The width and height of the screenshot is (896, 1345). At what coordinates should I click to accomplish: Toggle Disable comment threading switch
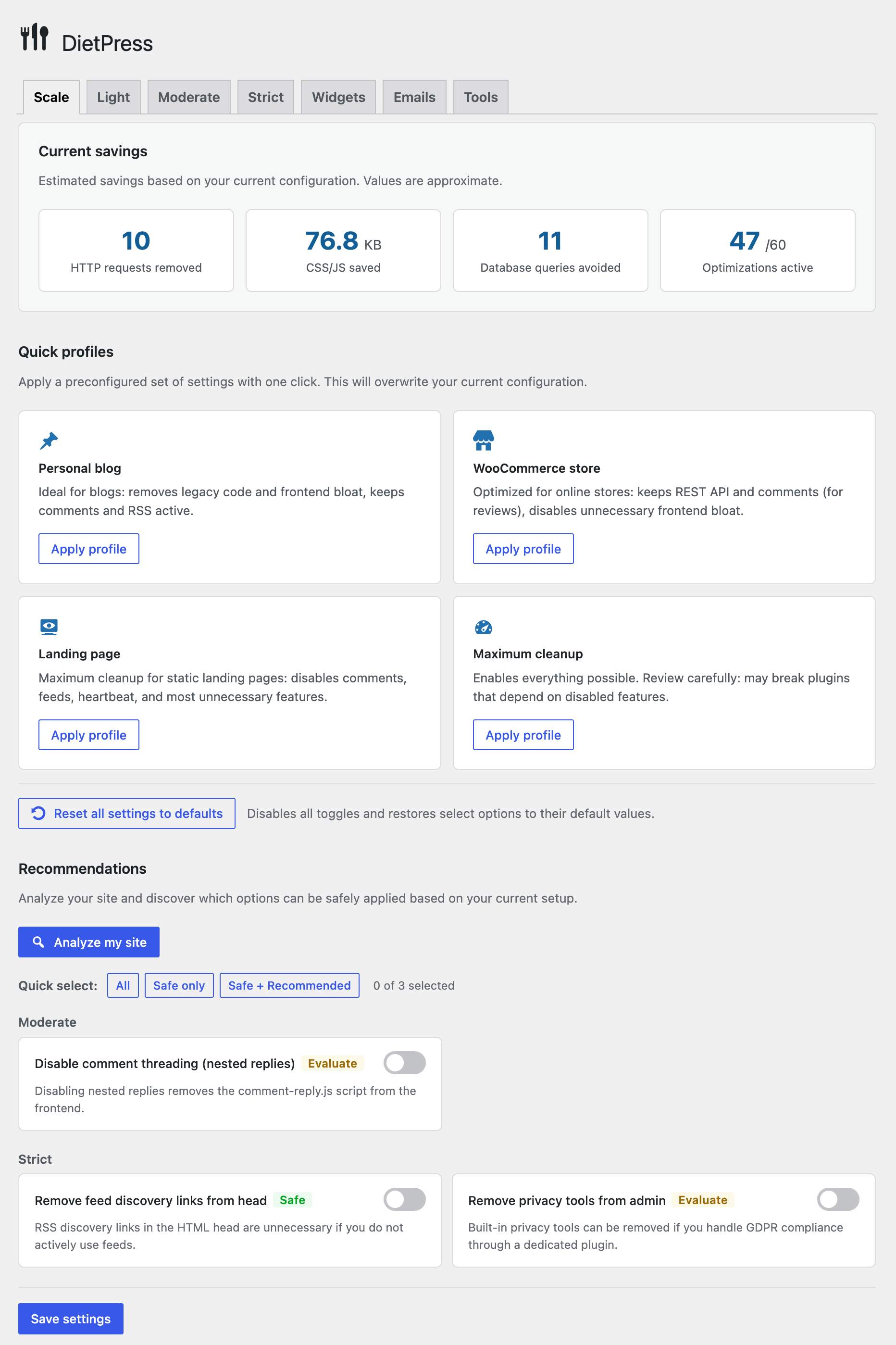(x=405, y=1063)
